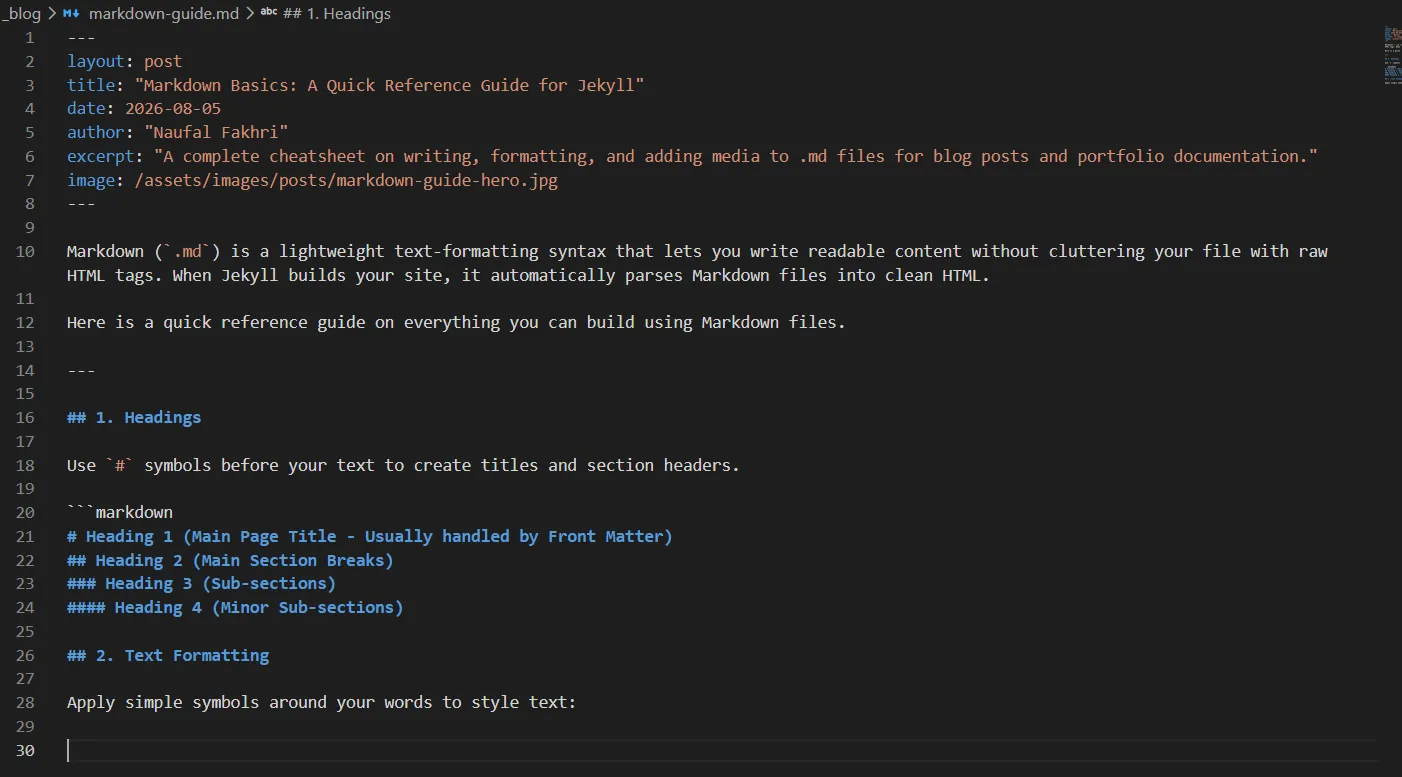
Task: Click line number 30 in the gutter
Action: tap(25, 750)
